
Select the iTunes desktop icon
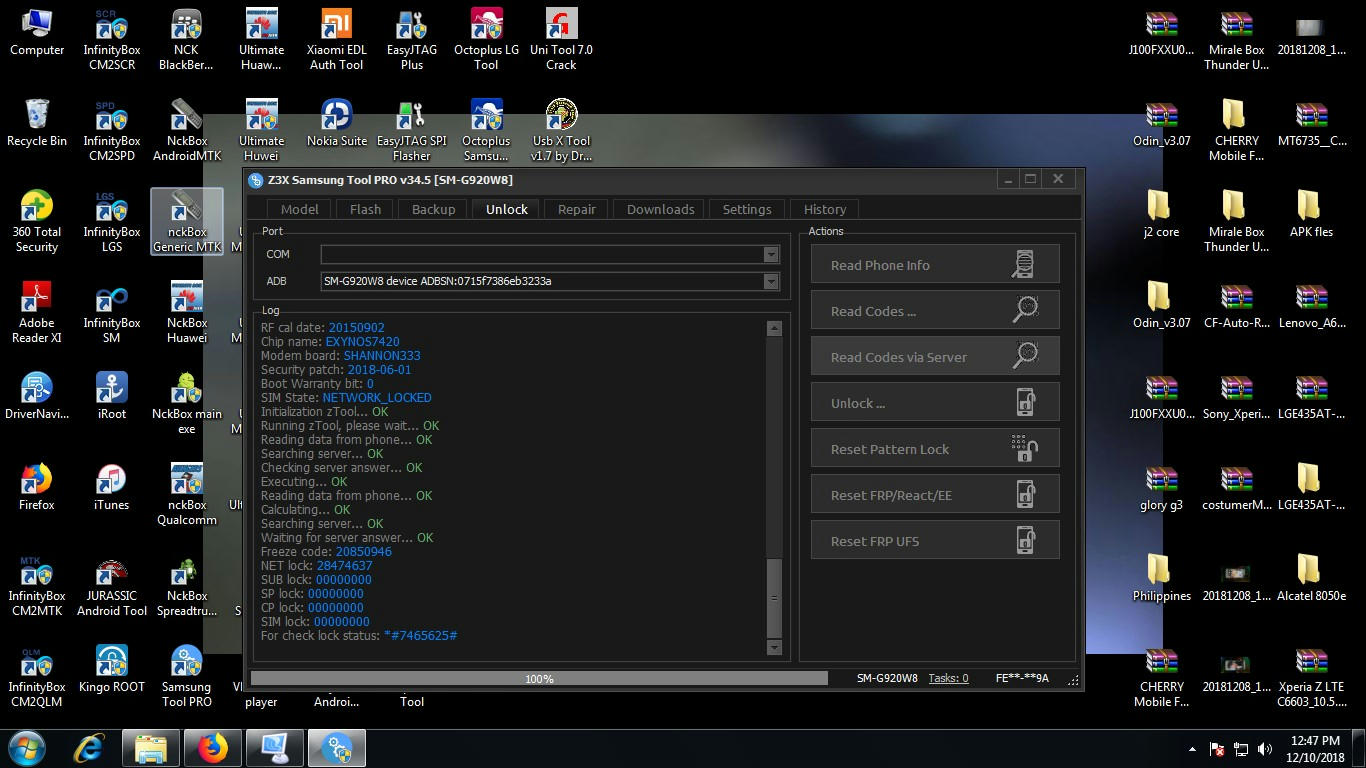tap(112, 488)
